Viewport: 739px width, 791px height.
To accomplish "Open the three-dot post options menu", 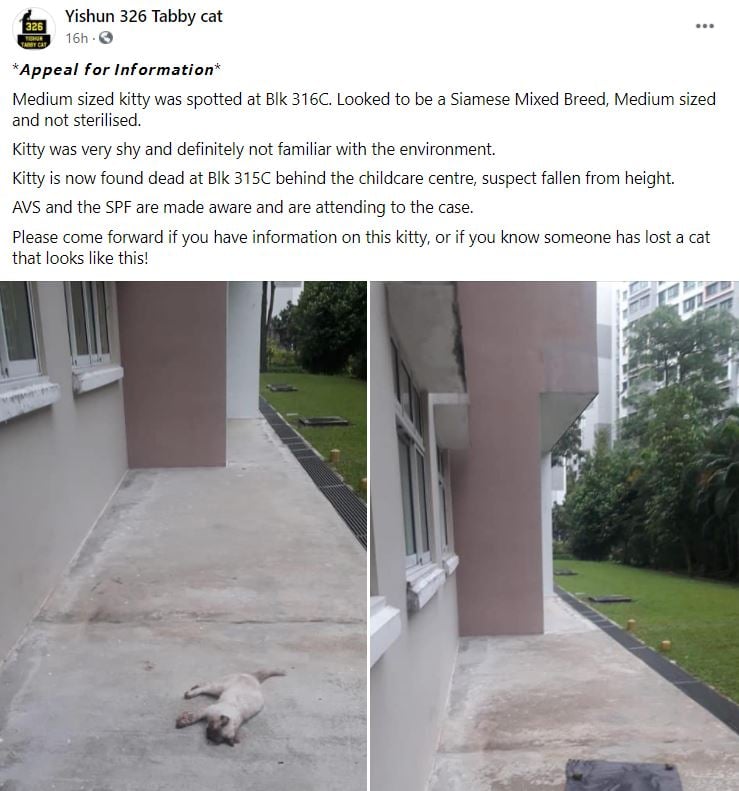I will click(x=704, y=26).
